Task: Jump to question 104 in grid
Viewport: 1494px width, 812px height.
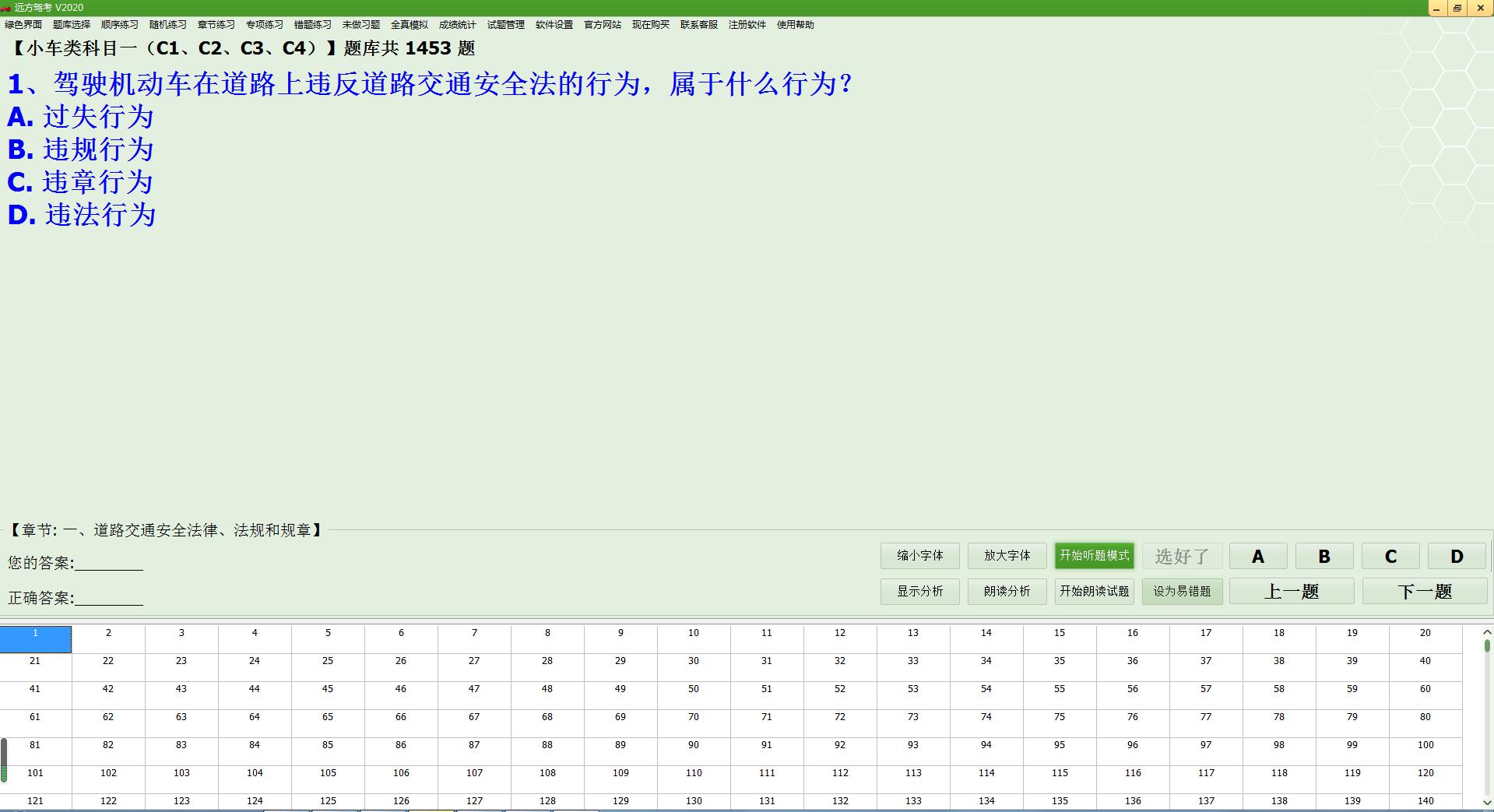Action: [x=255, y=779]
